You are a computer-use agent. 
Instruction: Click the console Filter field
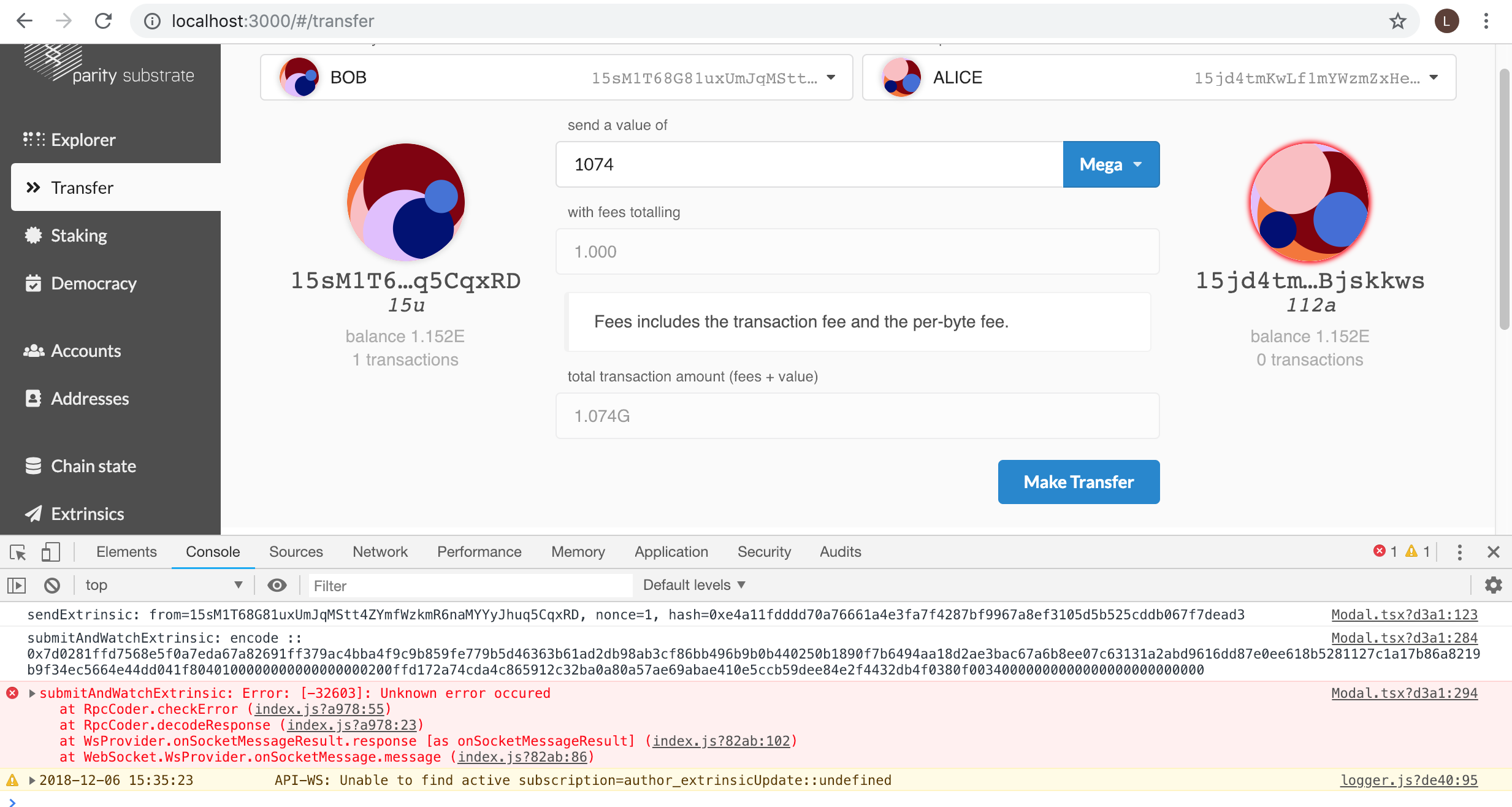click(470, 586)
